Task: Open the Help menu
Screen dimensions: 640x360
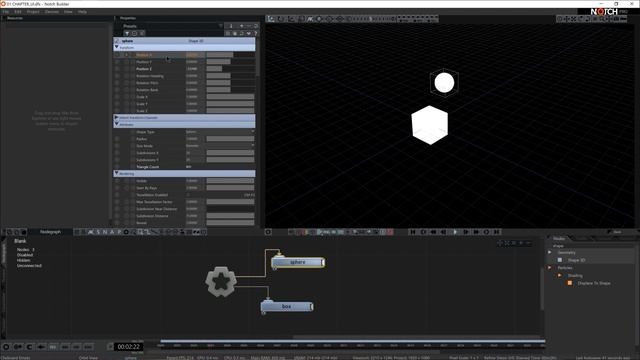Action: [x=82, y=12]
